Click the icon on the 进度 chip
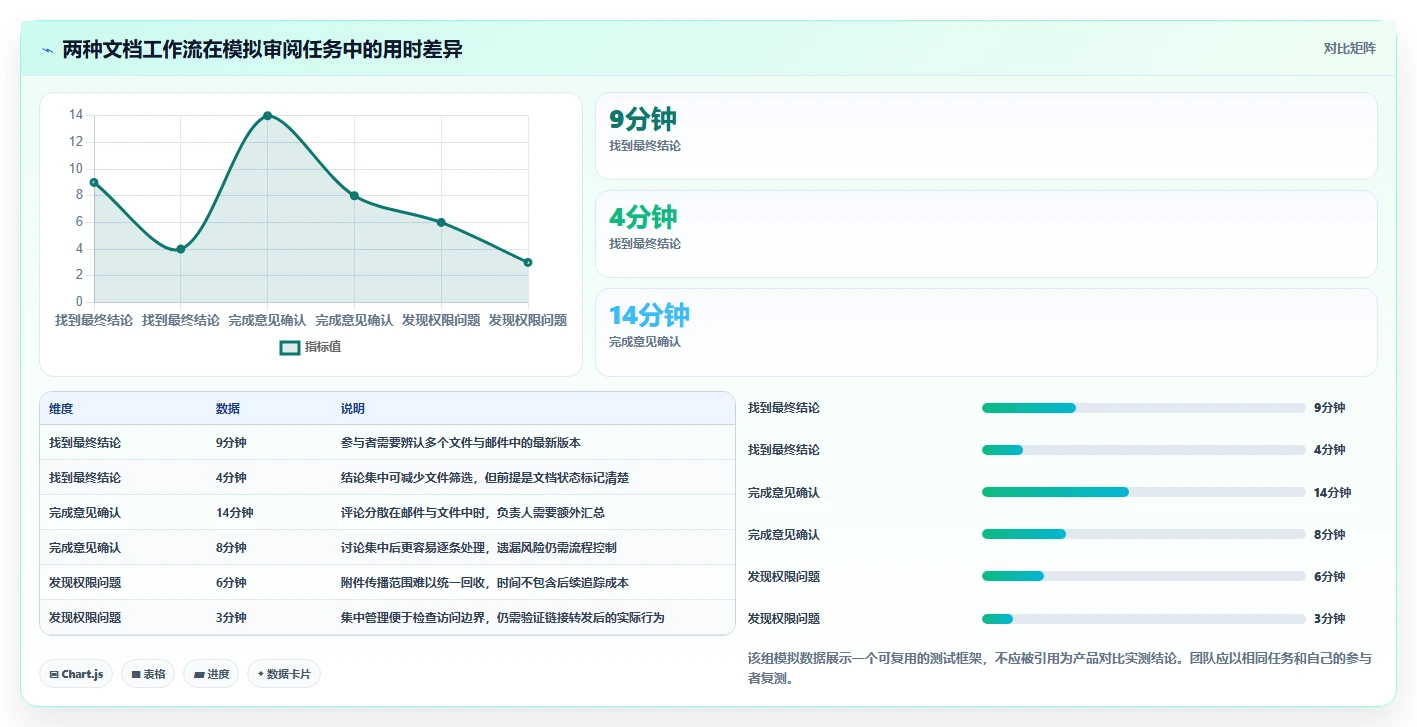 pyautogui.click(x=199, y=675)
